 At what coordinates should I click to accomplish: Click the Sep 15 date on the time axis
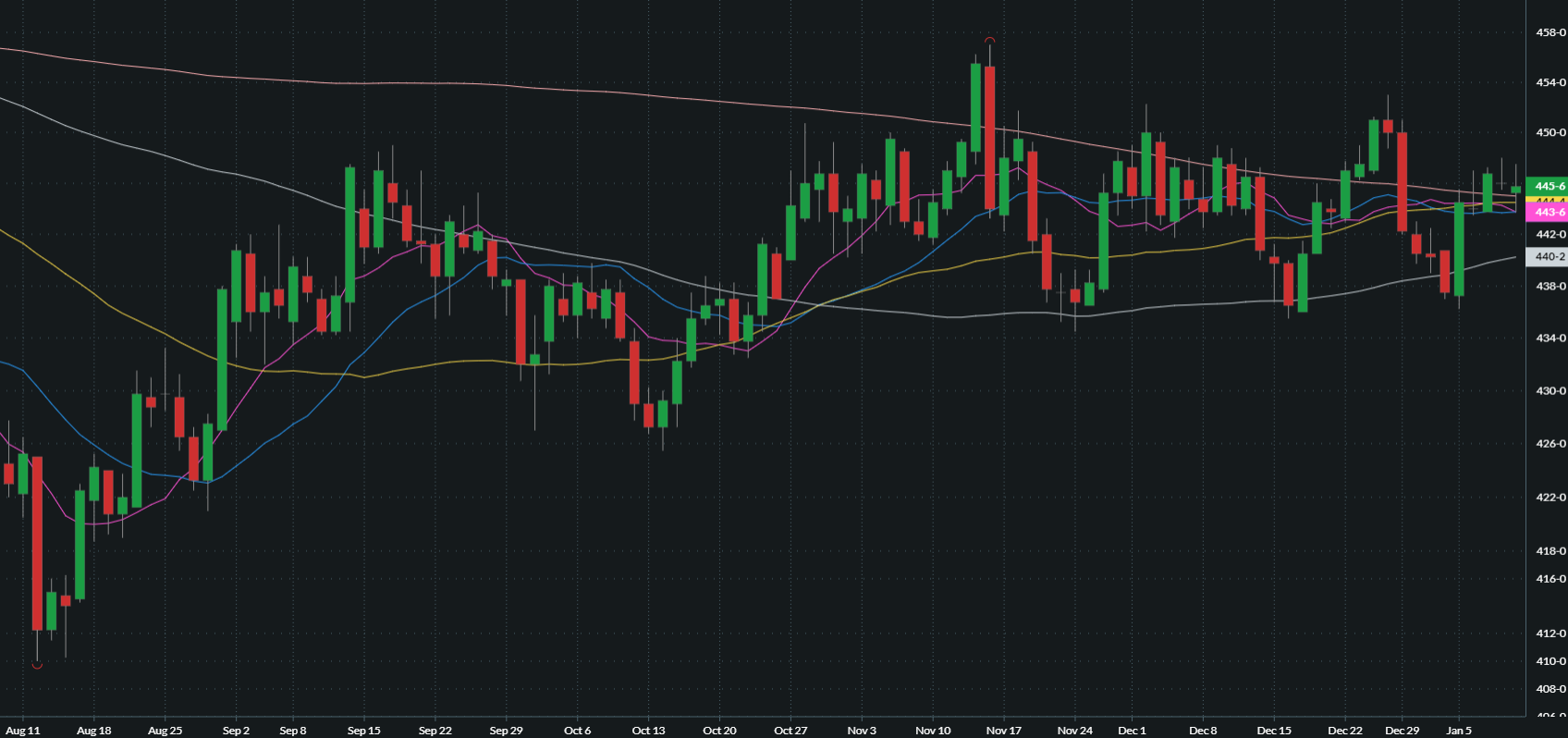tap(363, 731)
